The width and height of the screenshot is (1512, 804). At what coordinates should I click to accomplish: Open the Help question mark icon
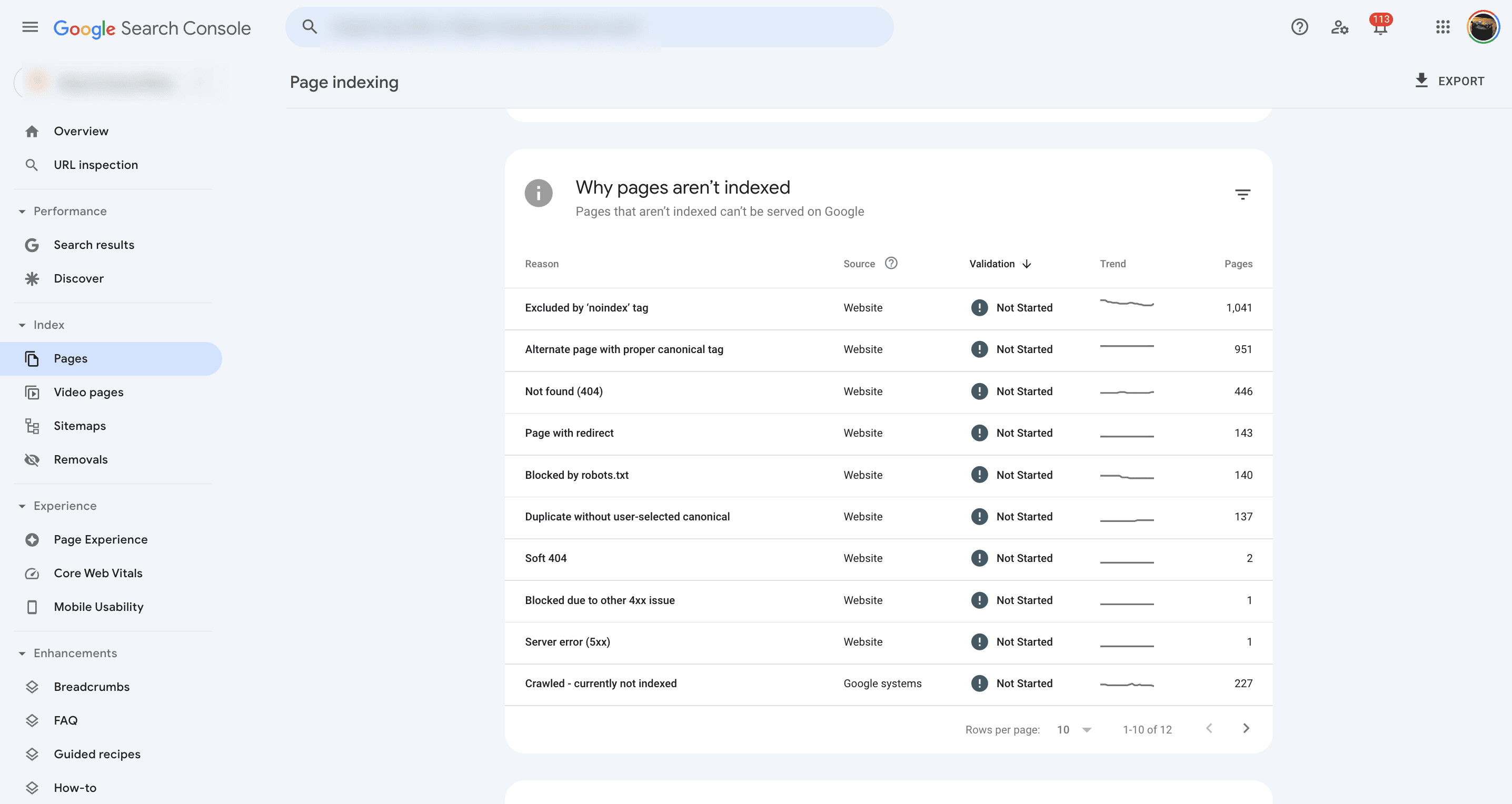tap(1299, 27)
